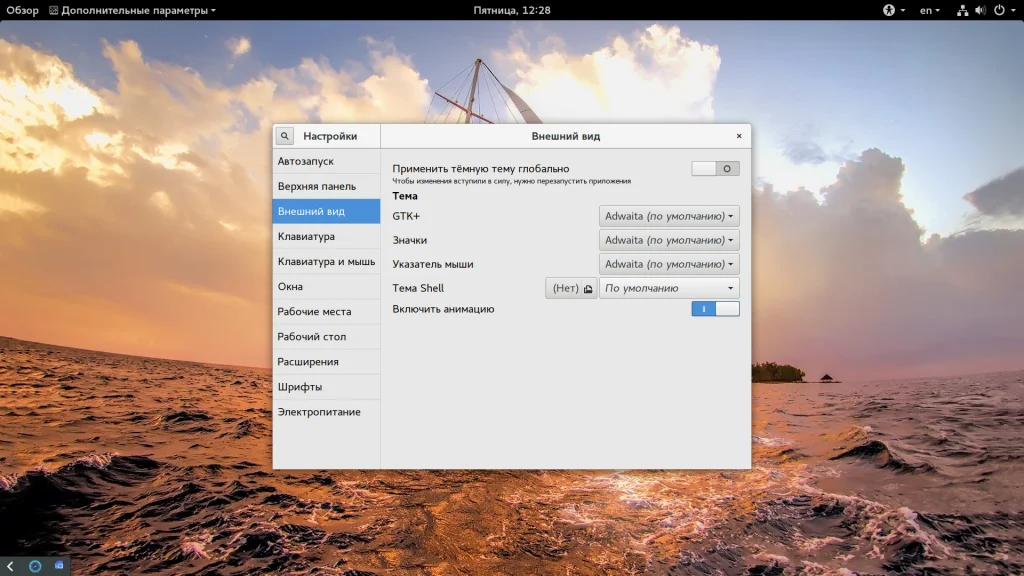This screenshot has height=576, width=1024.
Task: Open the Значки icons theme dropdown
Action: pos(669,240)
